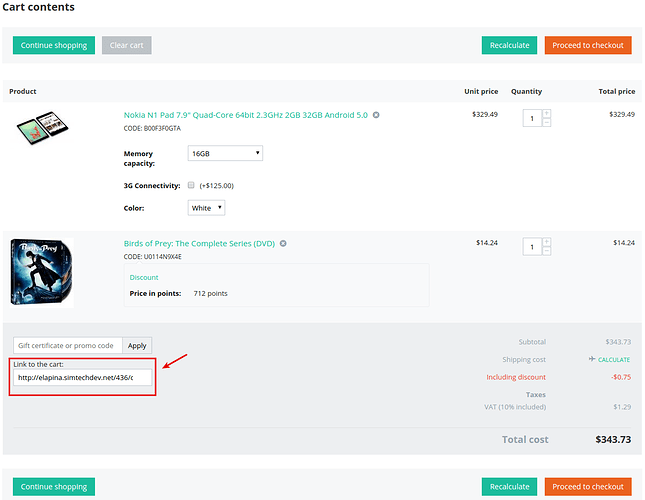Increase the Nokia N1 Pad quantity
Viewport: 645px width, 500px height.
546,113
